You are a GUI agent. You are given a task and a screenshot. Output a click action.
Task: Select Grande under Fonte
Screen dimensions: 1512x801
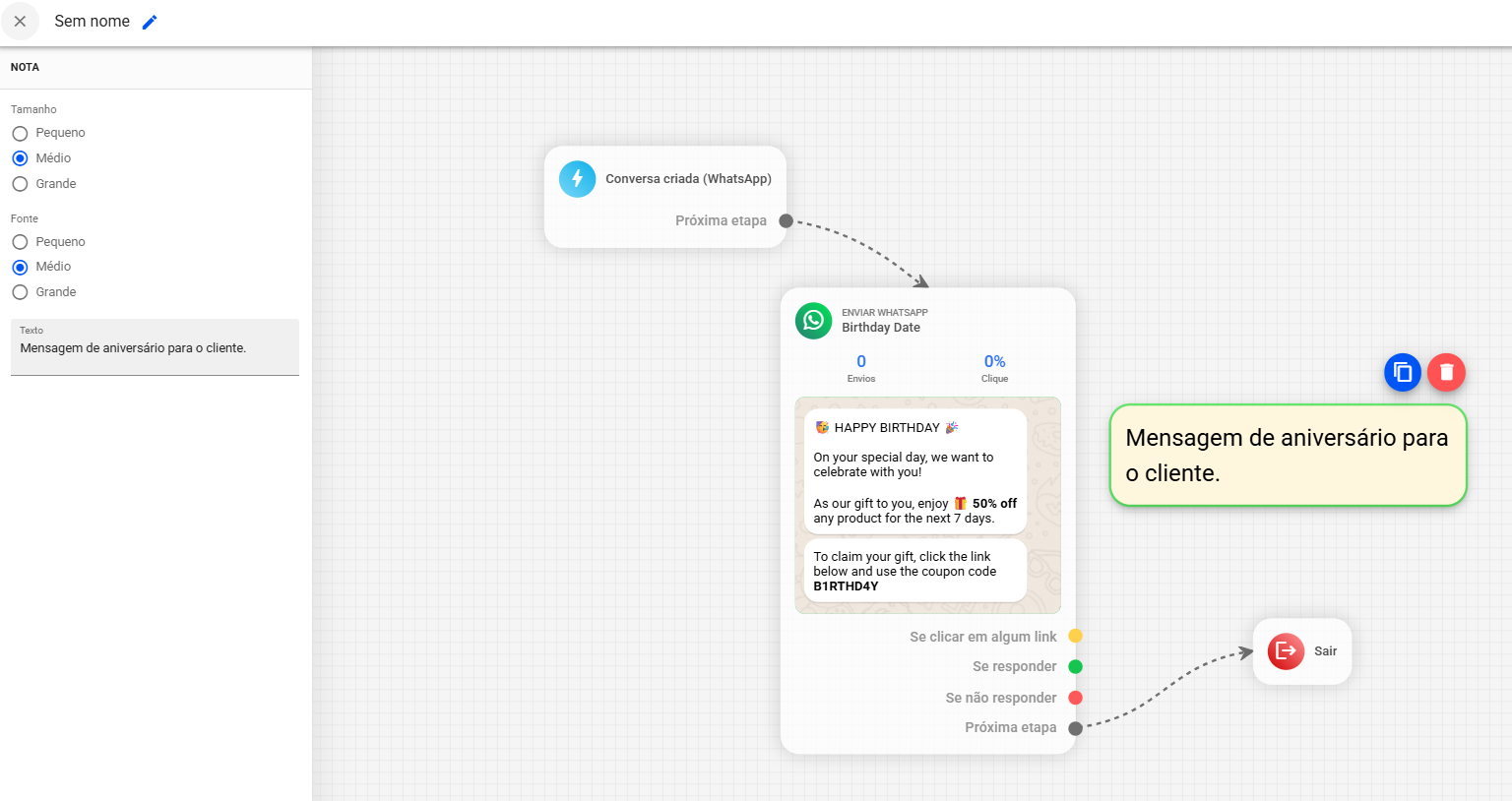click(x=20, y=292)
